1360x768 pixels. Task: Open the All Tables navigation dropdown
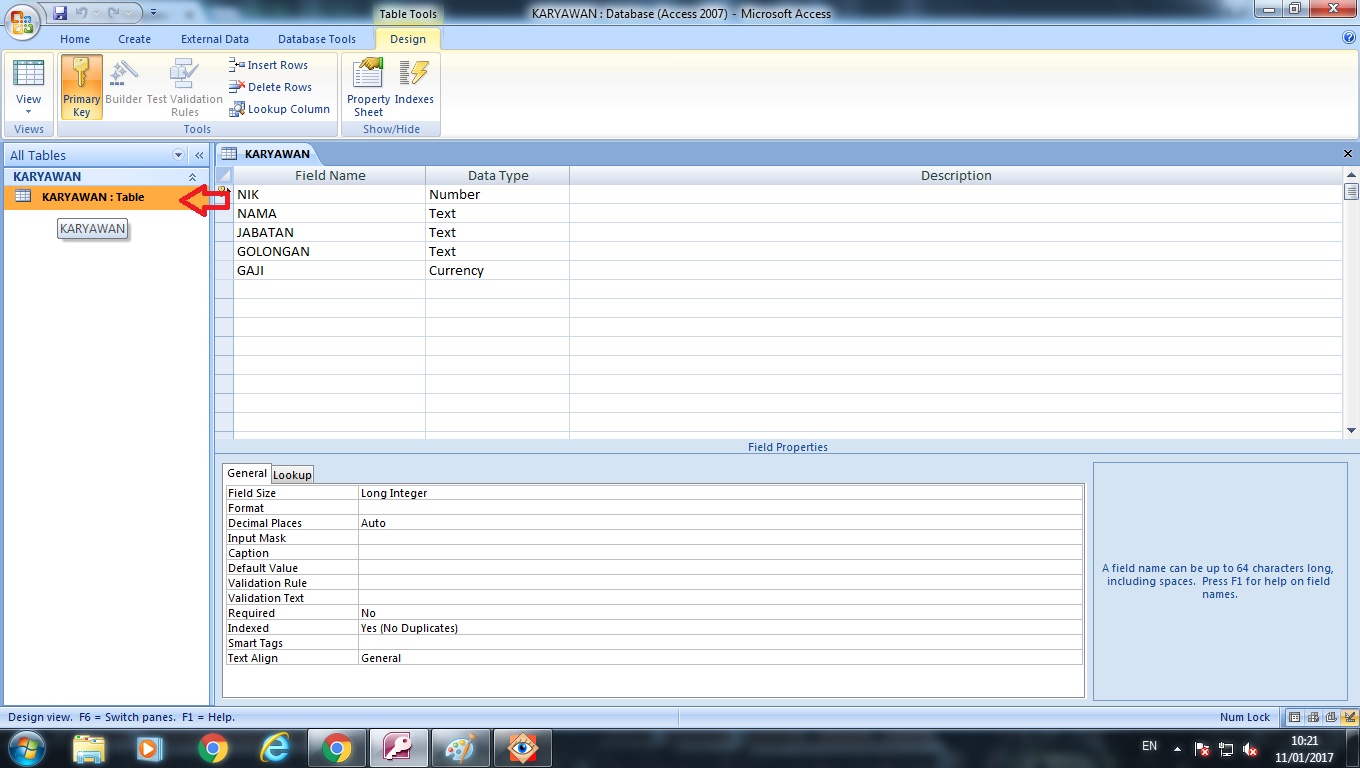coord(179,155)
